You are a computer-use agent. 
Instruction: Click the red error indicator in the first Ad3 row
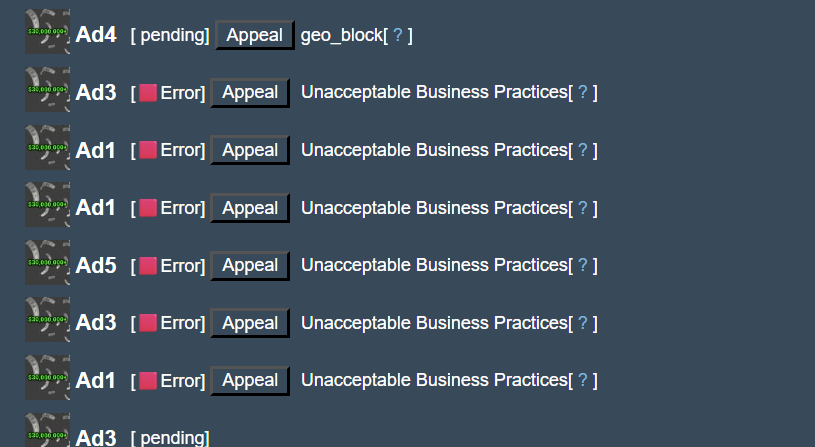tap(148, 93)
